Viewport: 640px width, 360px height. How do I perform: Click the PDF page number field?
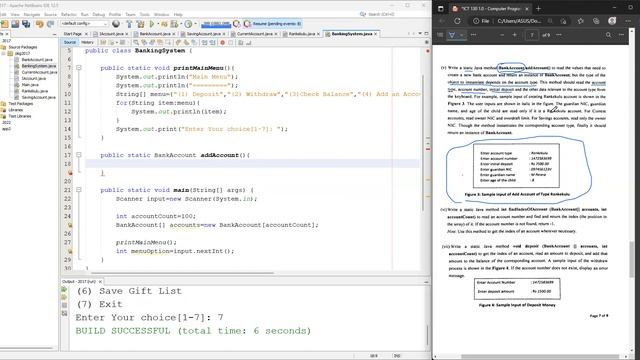531,35
